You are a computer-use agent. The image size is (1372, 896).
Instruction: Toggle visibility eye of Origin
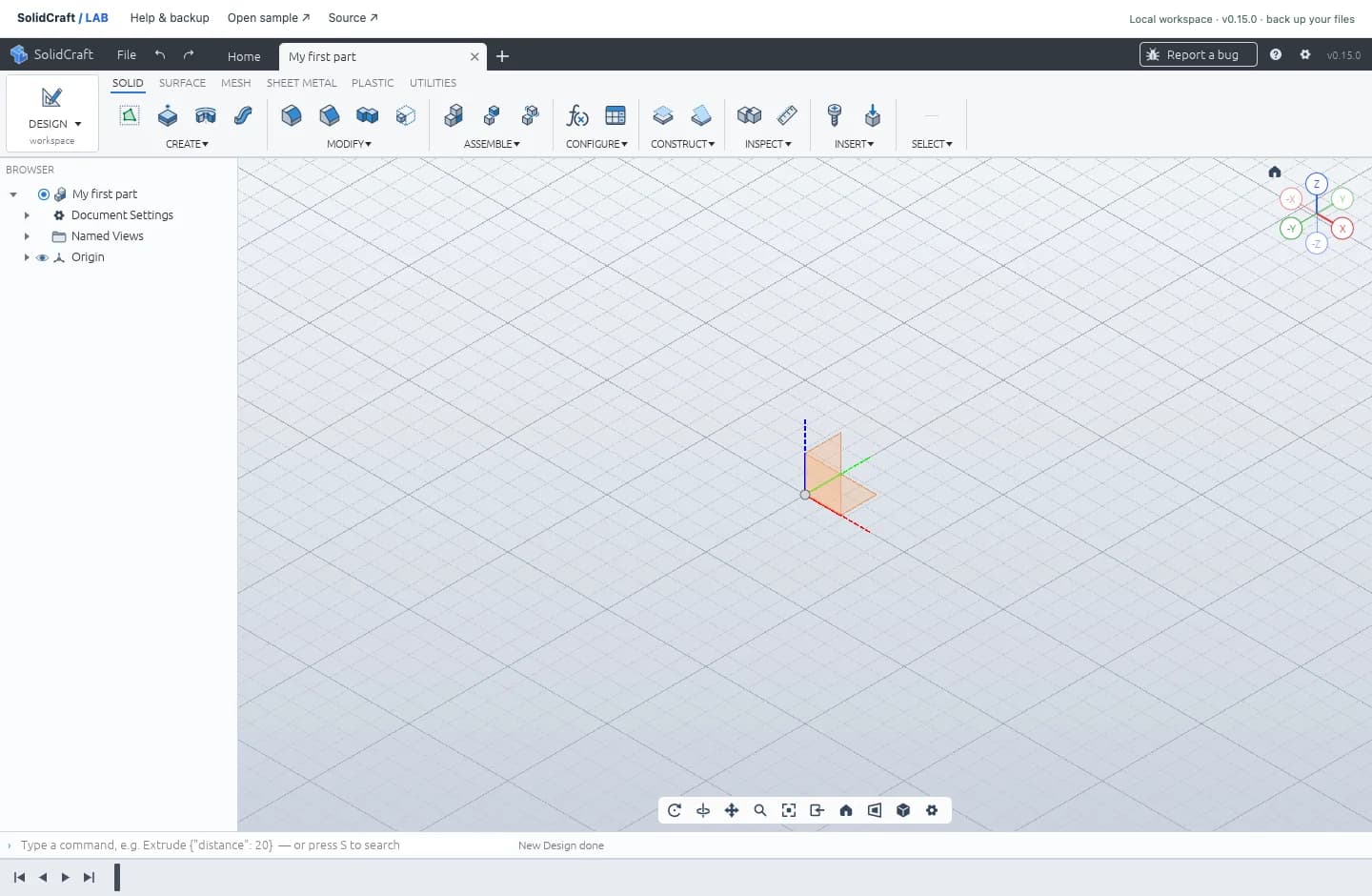coord(42,257)
